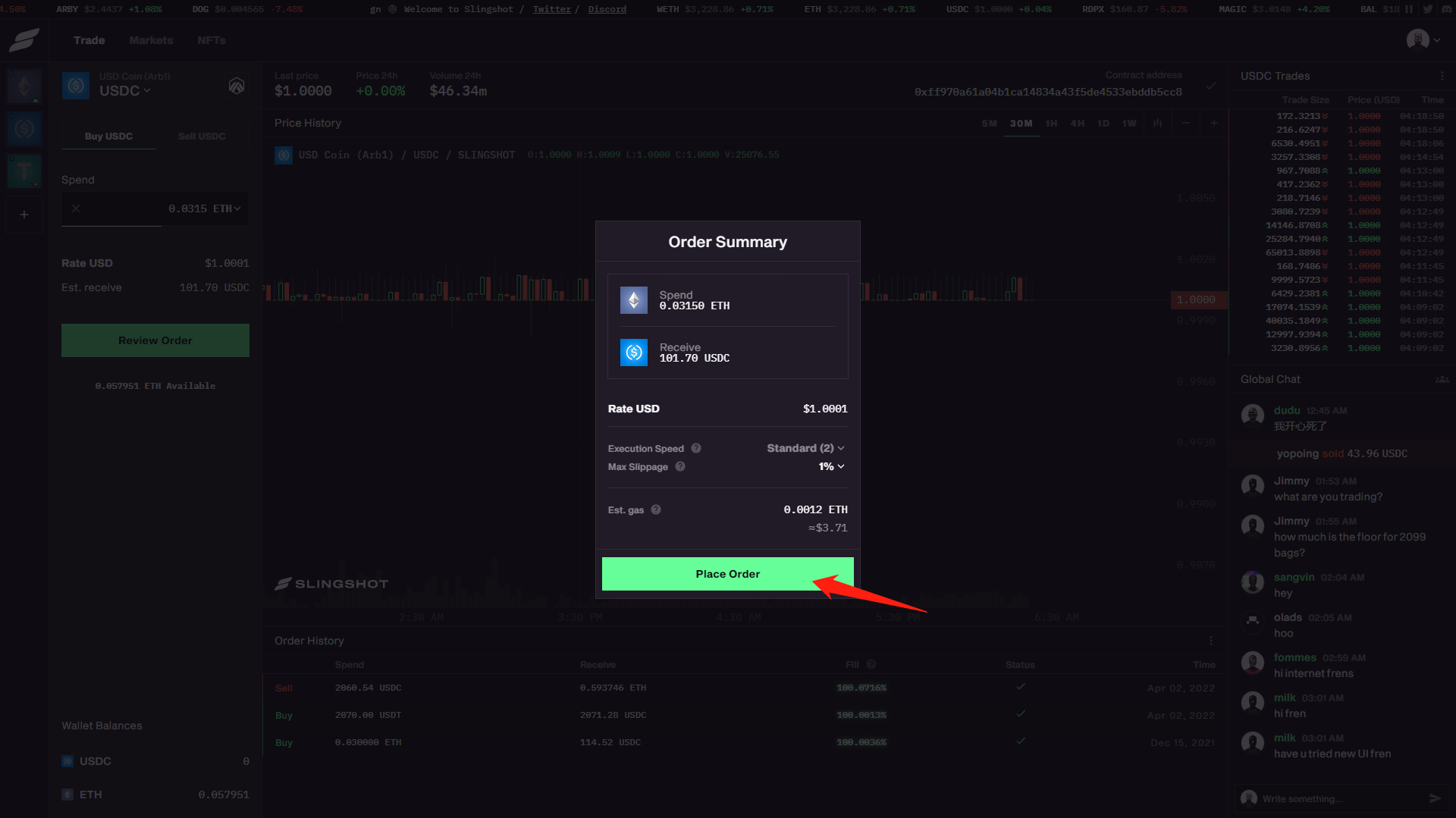Click username fommes in Global Chat

point(1295,657)
